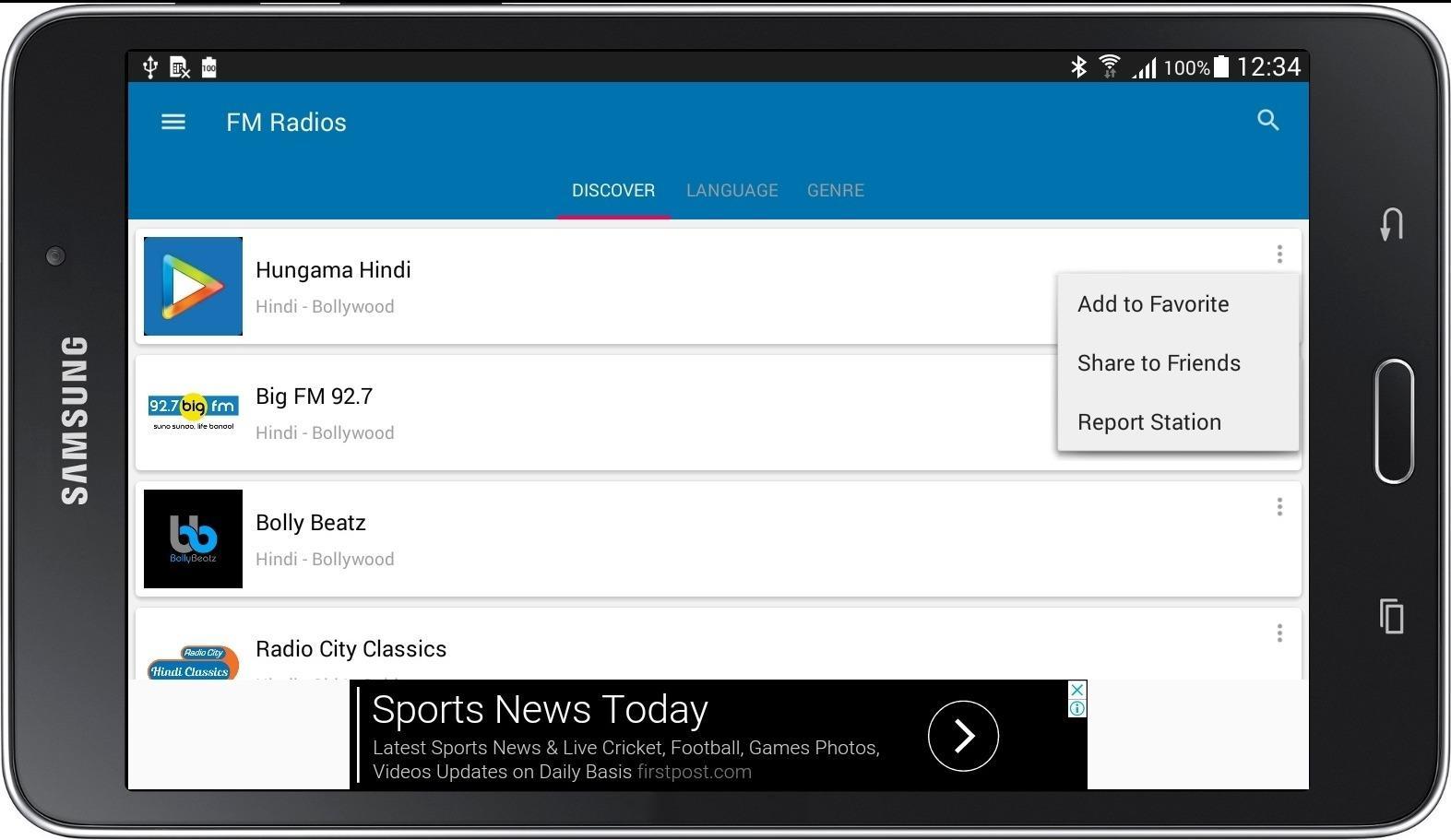Open the ad info icon

[x=1077, y=708]
